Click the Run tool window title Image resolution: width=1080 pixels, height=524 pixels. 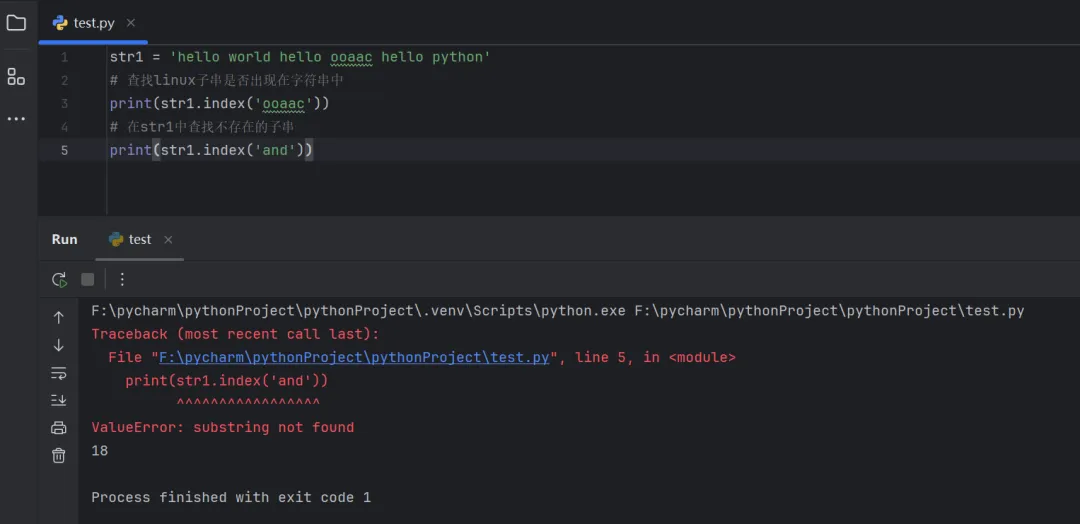coord(65,240)
